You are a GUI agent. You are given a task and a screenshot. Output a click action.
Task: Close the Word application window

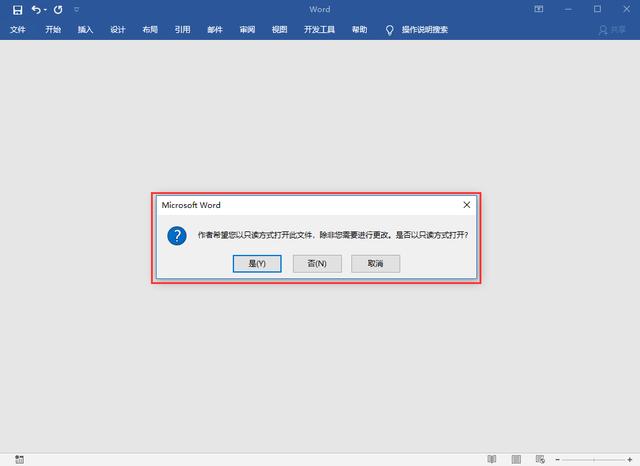click(x=627, y=9)
